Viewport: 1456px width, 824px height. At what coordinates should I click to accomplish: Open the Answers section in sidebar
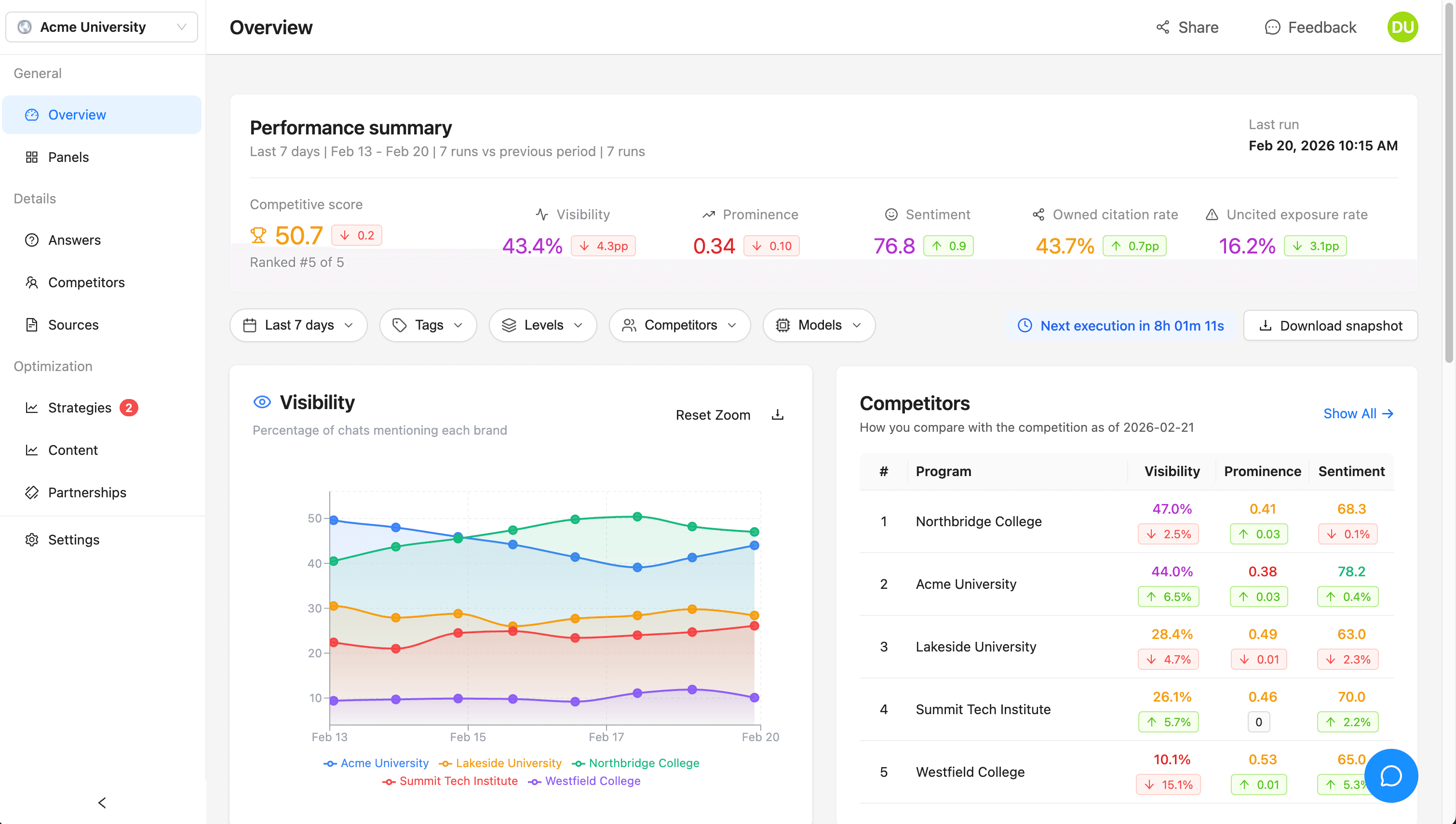(x=74, y=240)
